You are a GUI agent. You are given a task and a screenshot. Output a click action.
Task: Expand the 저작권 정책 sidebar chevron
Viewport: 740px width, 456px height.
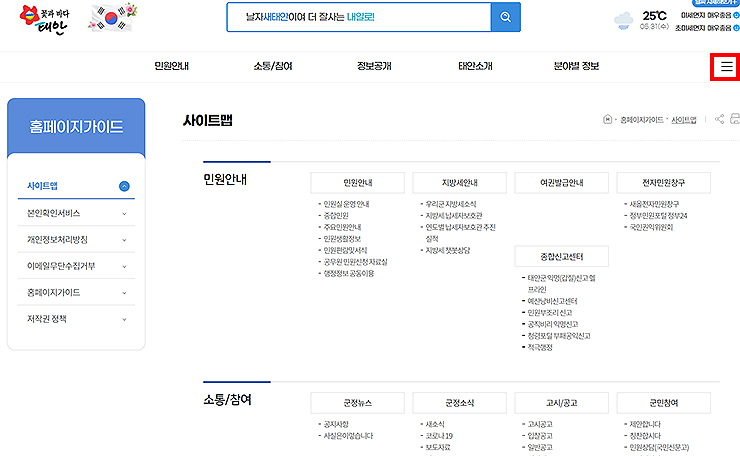(124, 320)
